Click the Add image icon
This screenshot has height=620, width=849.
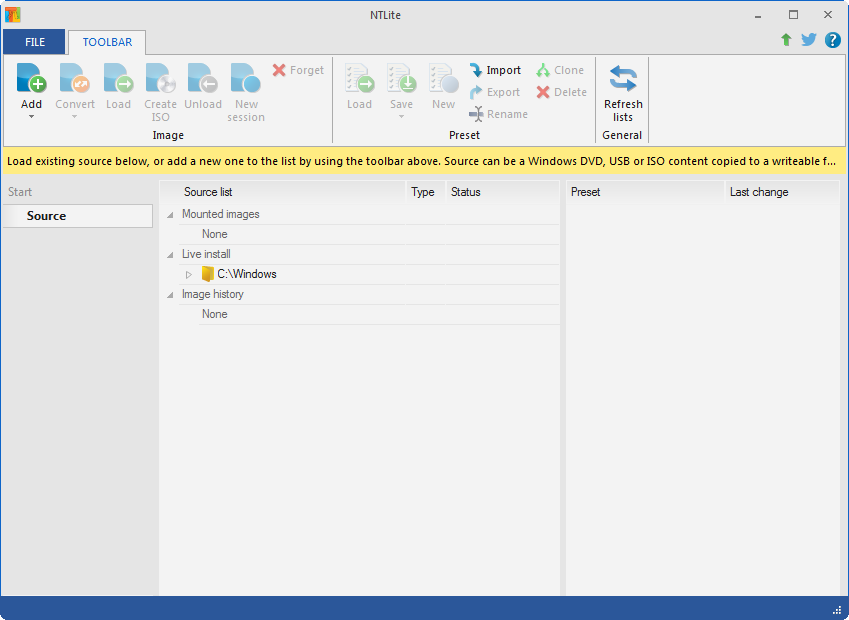[x=31, y=78]
